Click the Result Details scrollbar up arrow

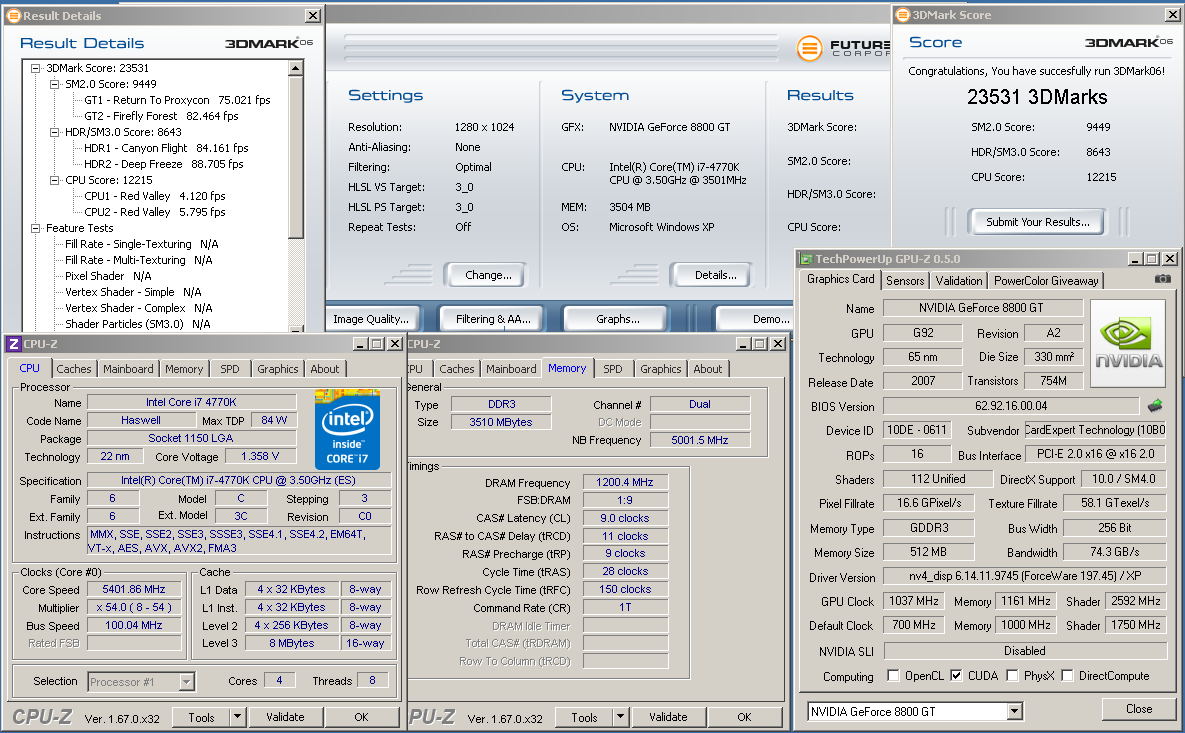pyautogui.click(x=295, y=68)
